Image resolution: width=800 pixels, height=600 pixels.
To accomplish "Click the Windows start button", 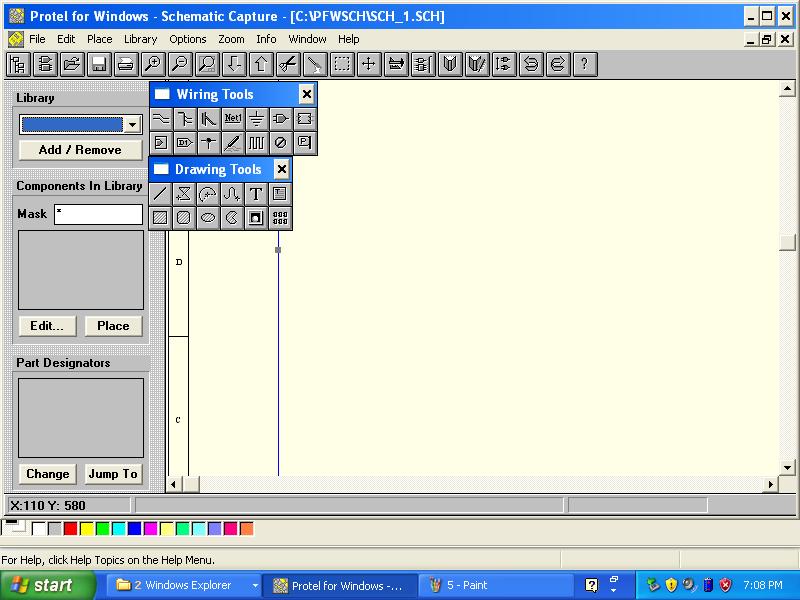I will pos(47,585).
